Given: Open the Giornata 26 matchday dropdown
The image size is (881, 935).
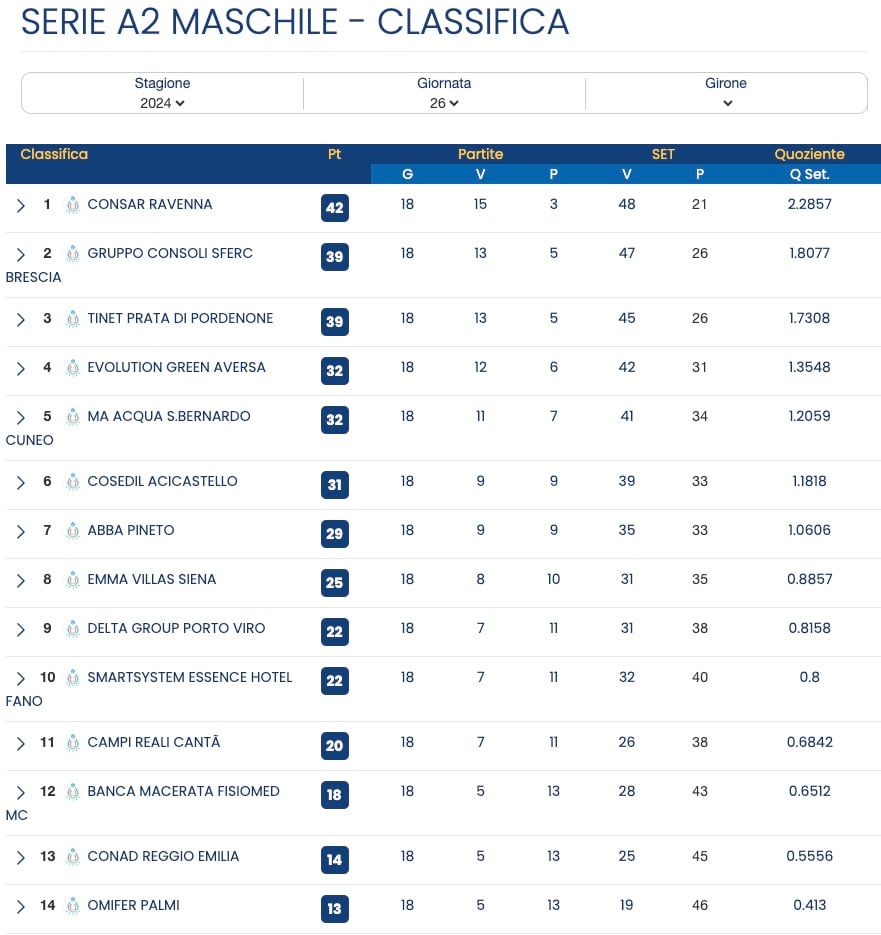Looking at the screenshot, I should 444,103.
